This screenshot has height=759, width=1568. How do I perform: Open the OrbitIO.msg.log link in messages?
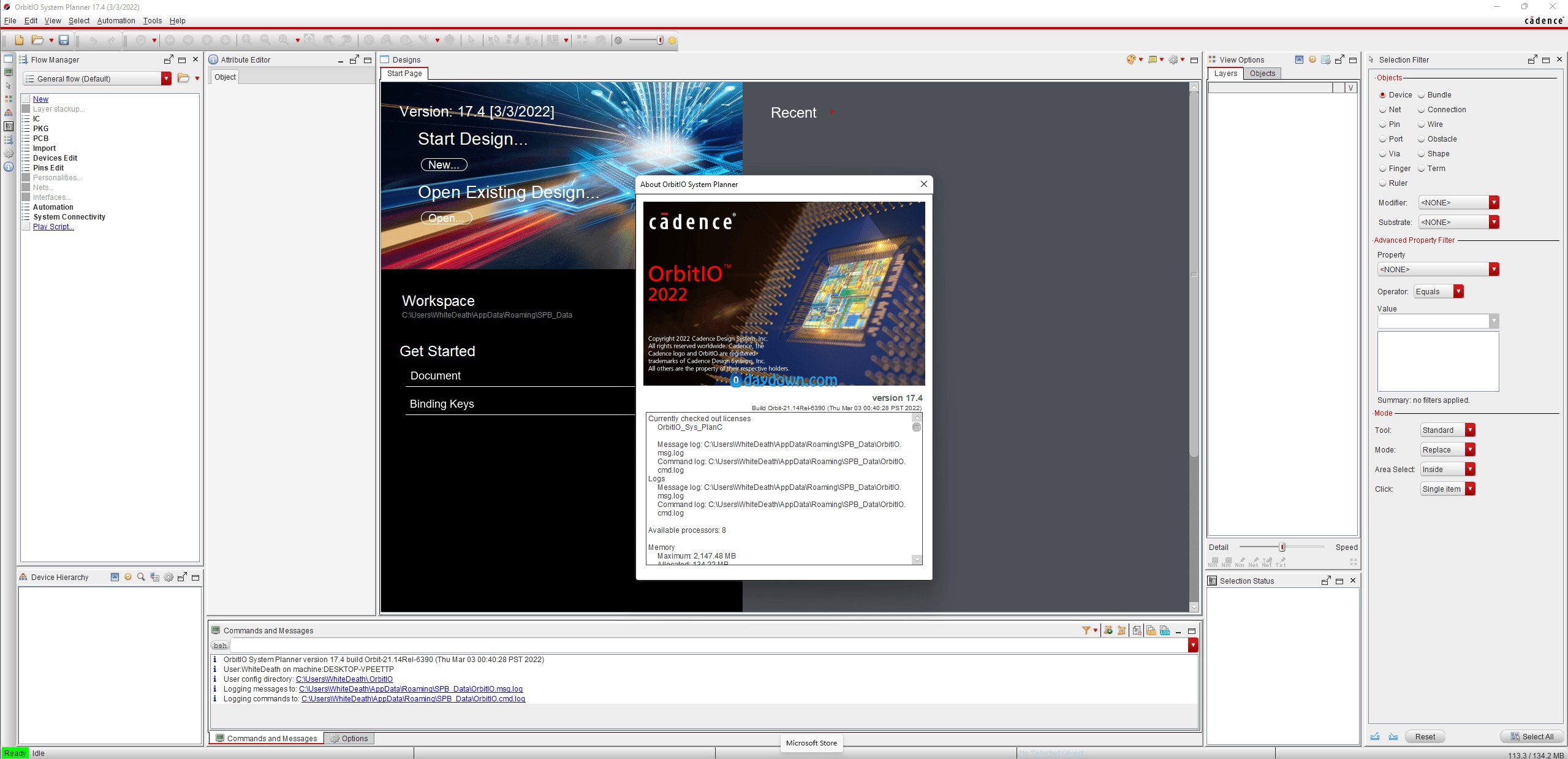point(411,688)
